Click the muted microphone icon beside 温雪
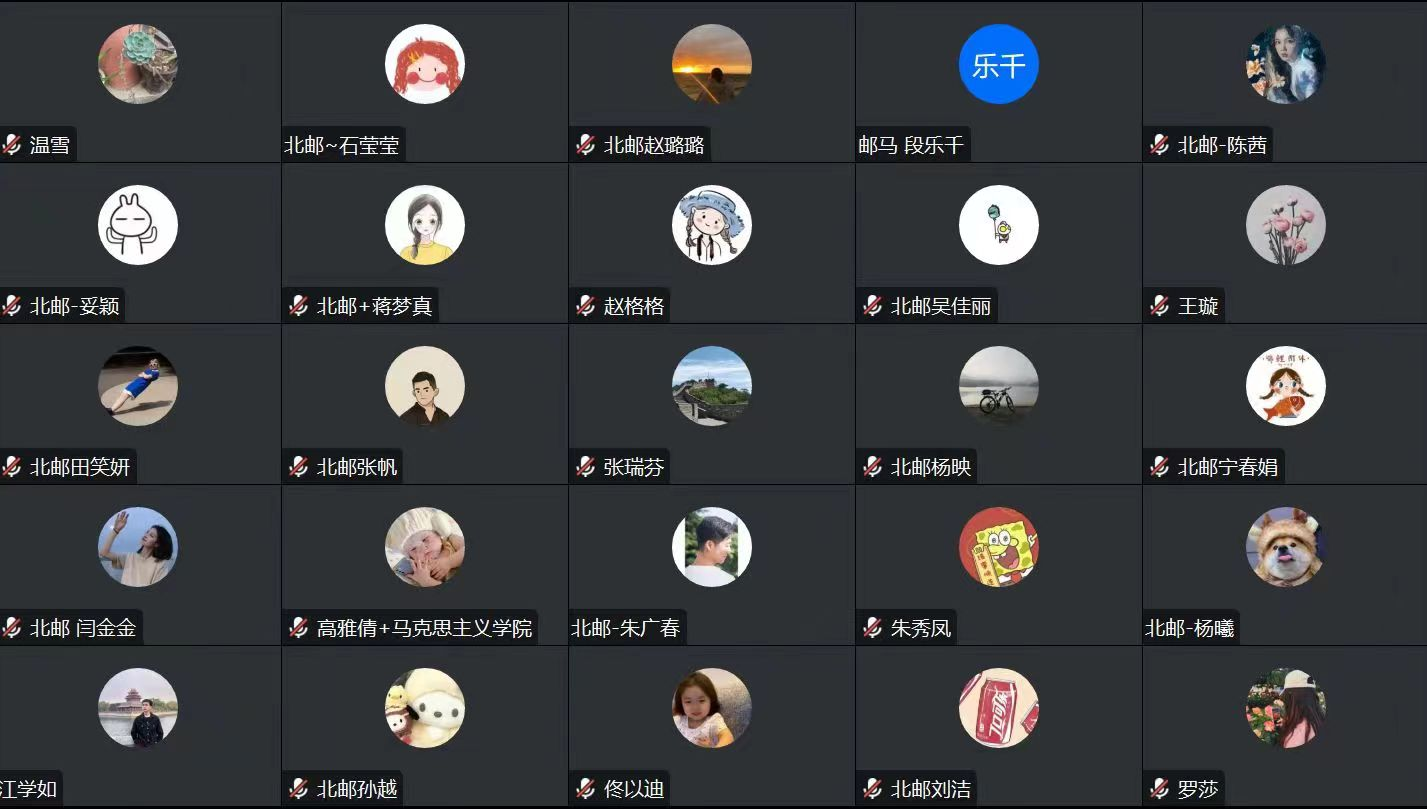The height and width of the screenshot is (809, 1427). click(12, 145)
